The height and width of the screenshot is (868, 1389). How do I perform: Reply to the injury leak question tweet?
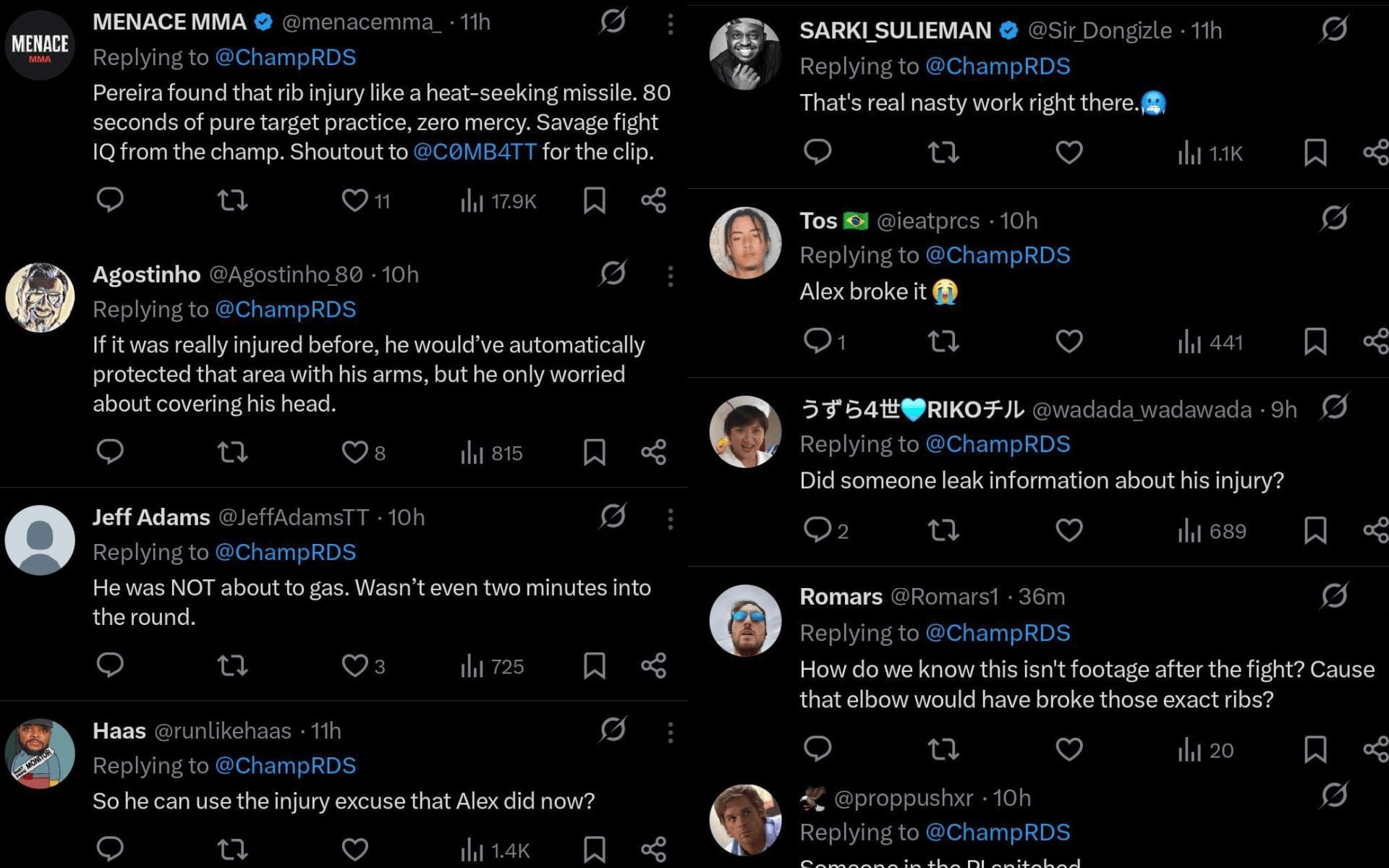click(x=817, y=530)
